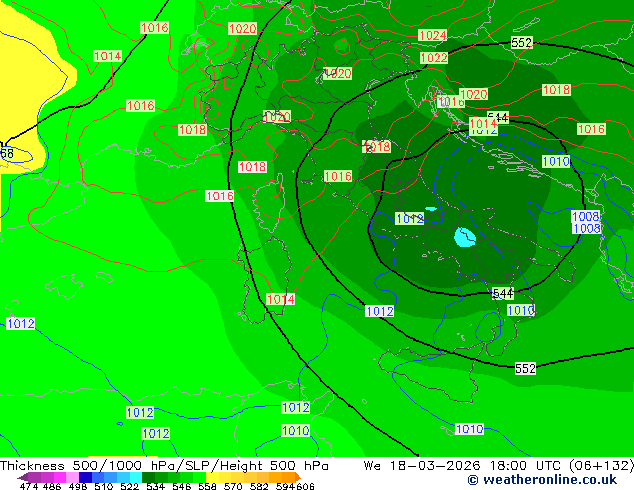Click the 1014 label over Sardinia
The width and height of the screenshot is (634, 490).
pos(281,299)
